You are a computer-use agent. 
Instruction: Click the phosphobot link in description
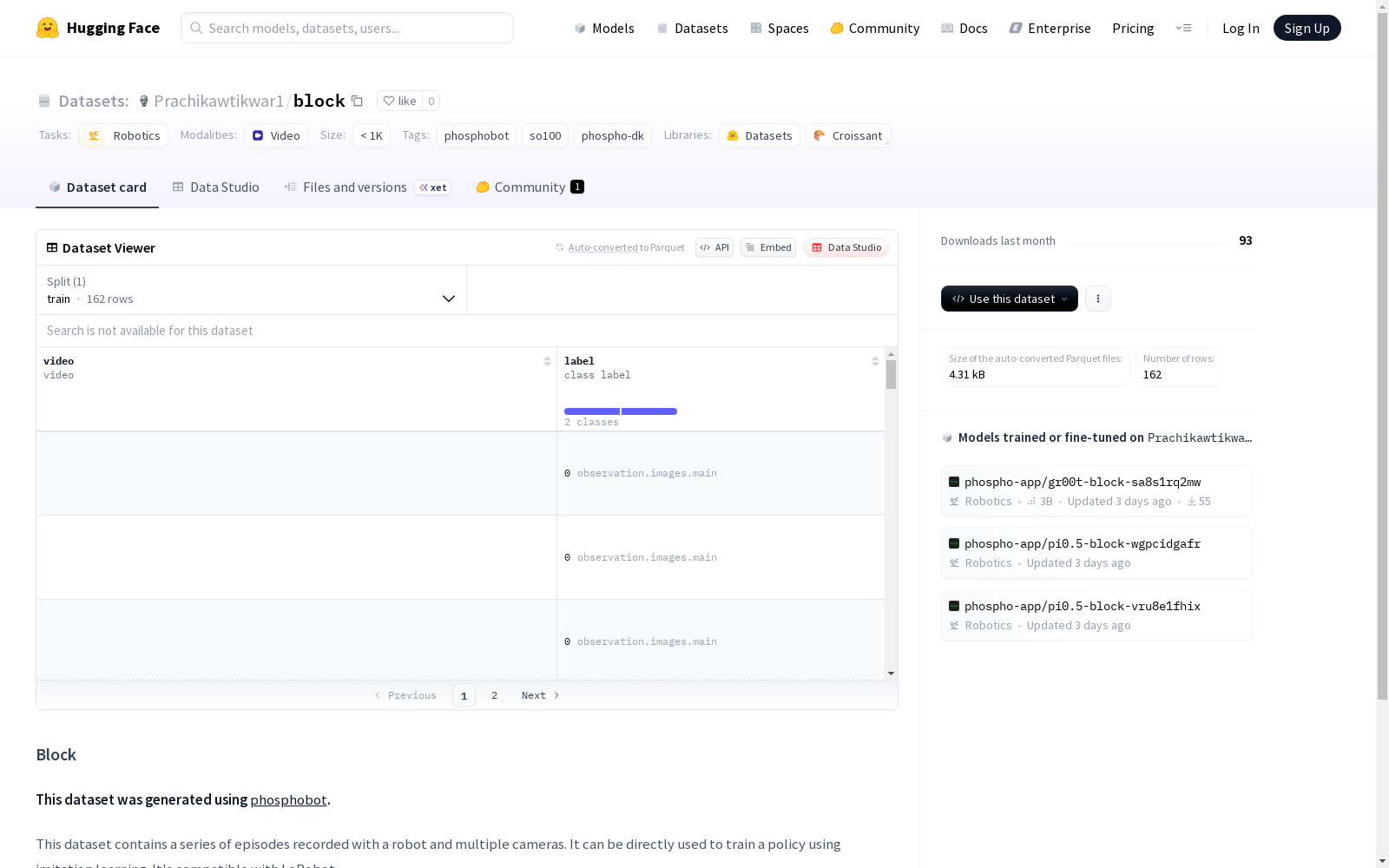pyautogui.click(x=288, y=799)
